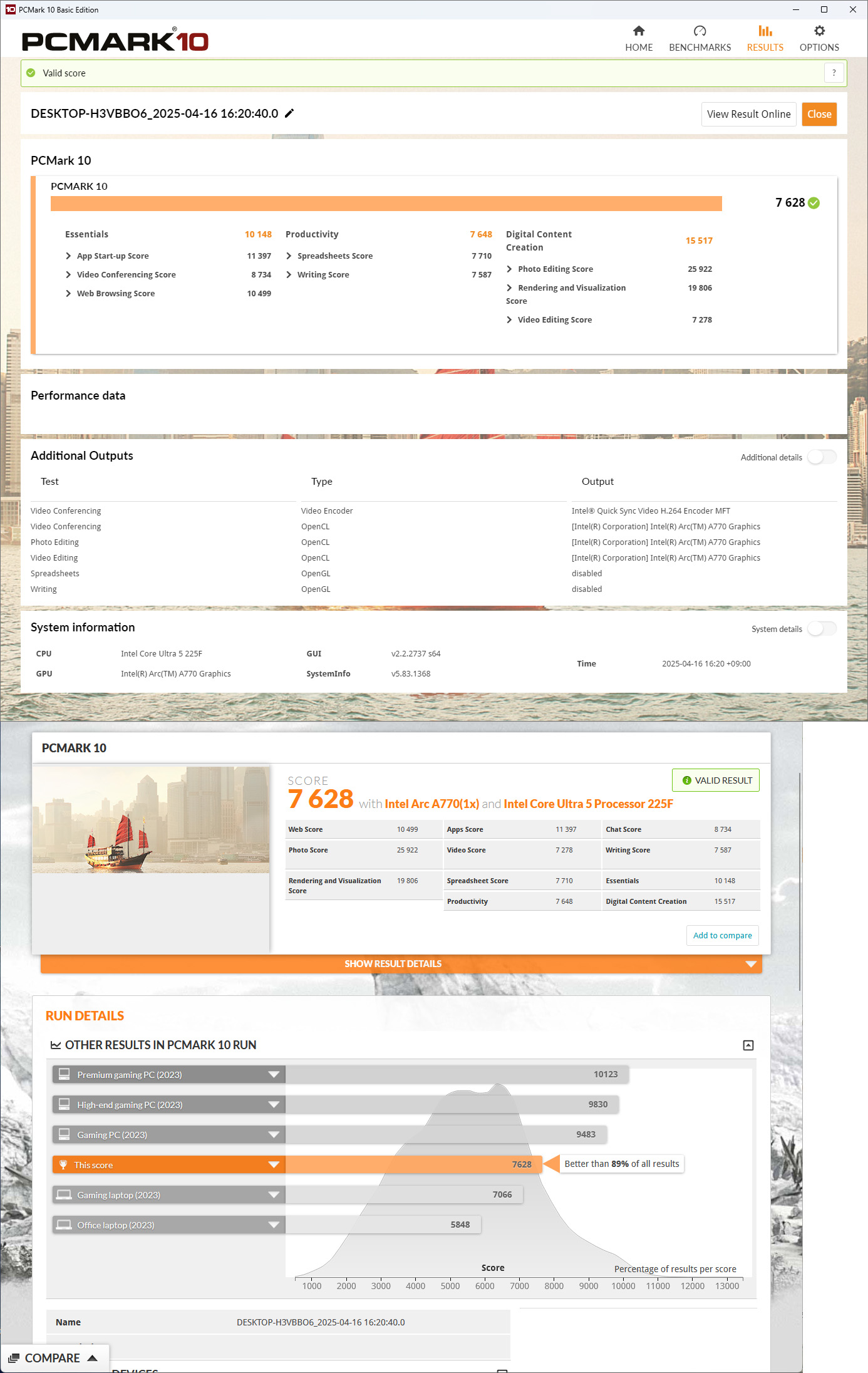Click VALID RESULT badge

(716, 780)
